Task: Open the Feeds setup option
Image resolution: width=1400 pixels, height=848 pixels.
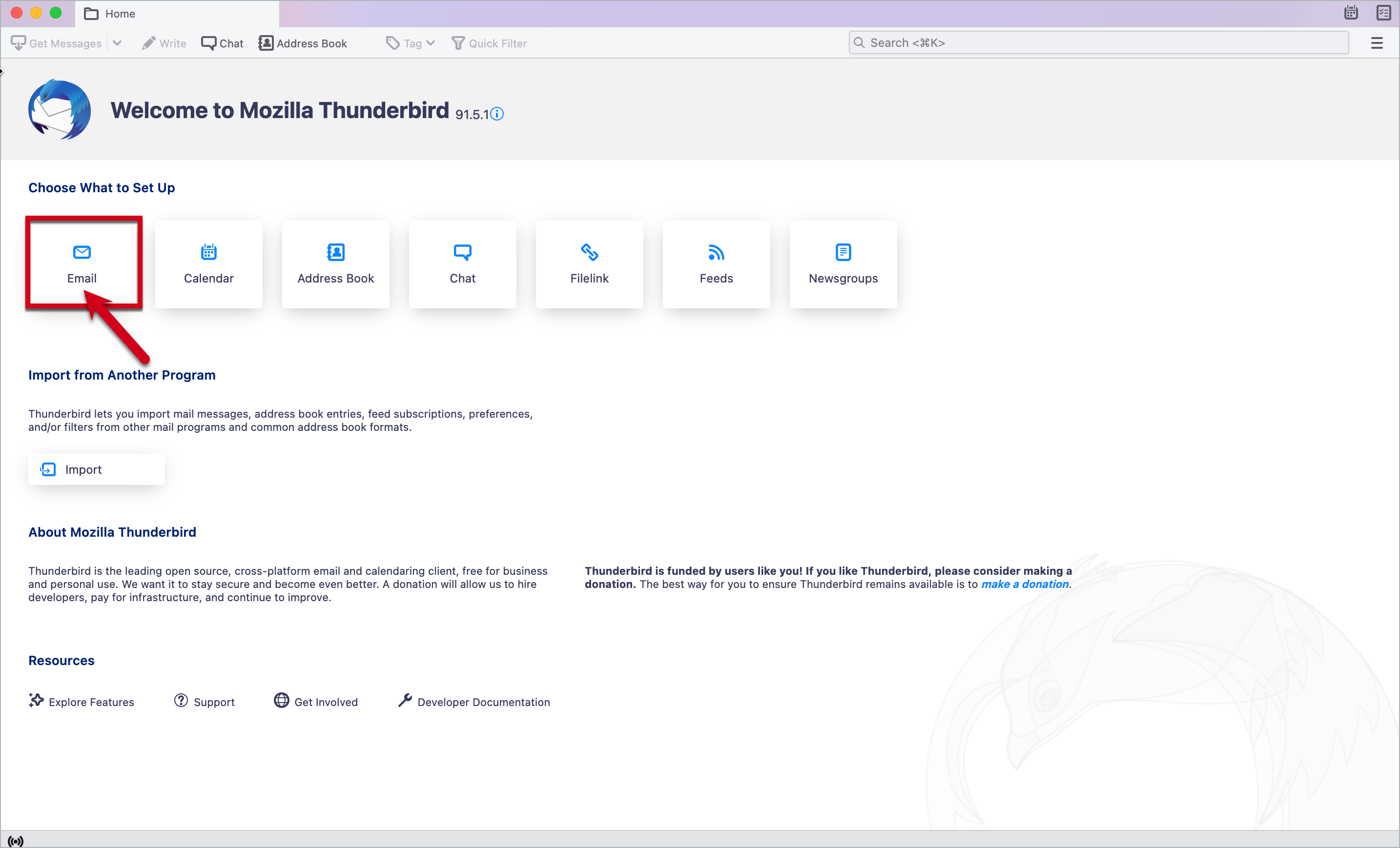Action: point(716,264)
